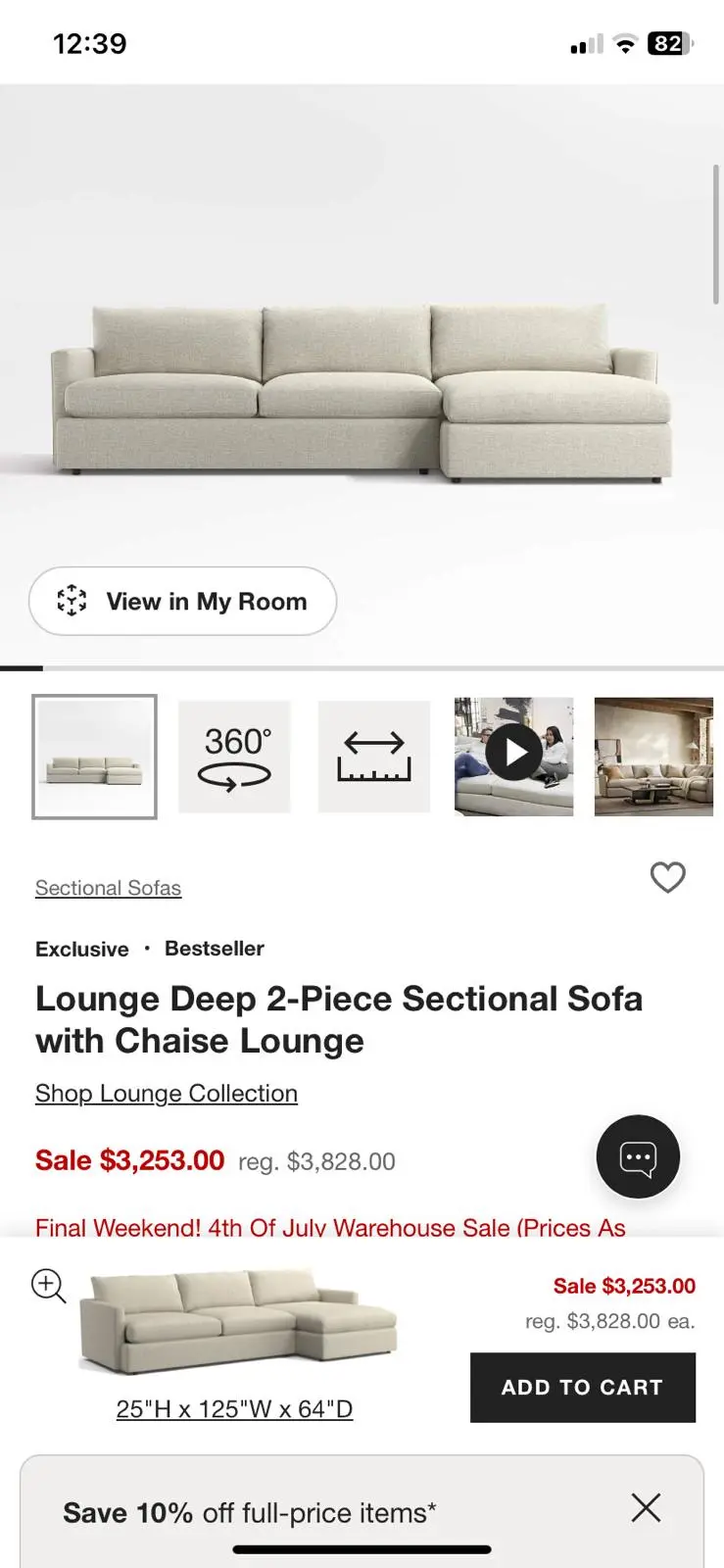
Task: Tap the 25"H x 125"W x 64"D dimensions link
Action: (234, 1409)
